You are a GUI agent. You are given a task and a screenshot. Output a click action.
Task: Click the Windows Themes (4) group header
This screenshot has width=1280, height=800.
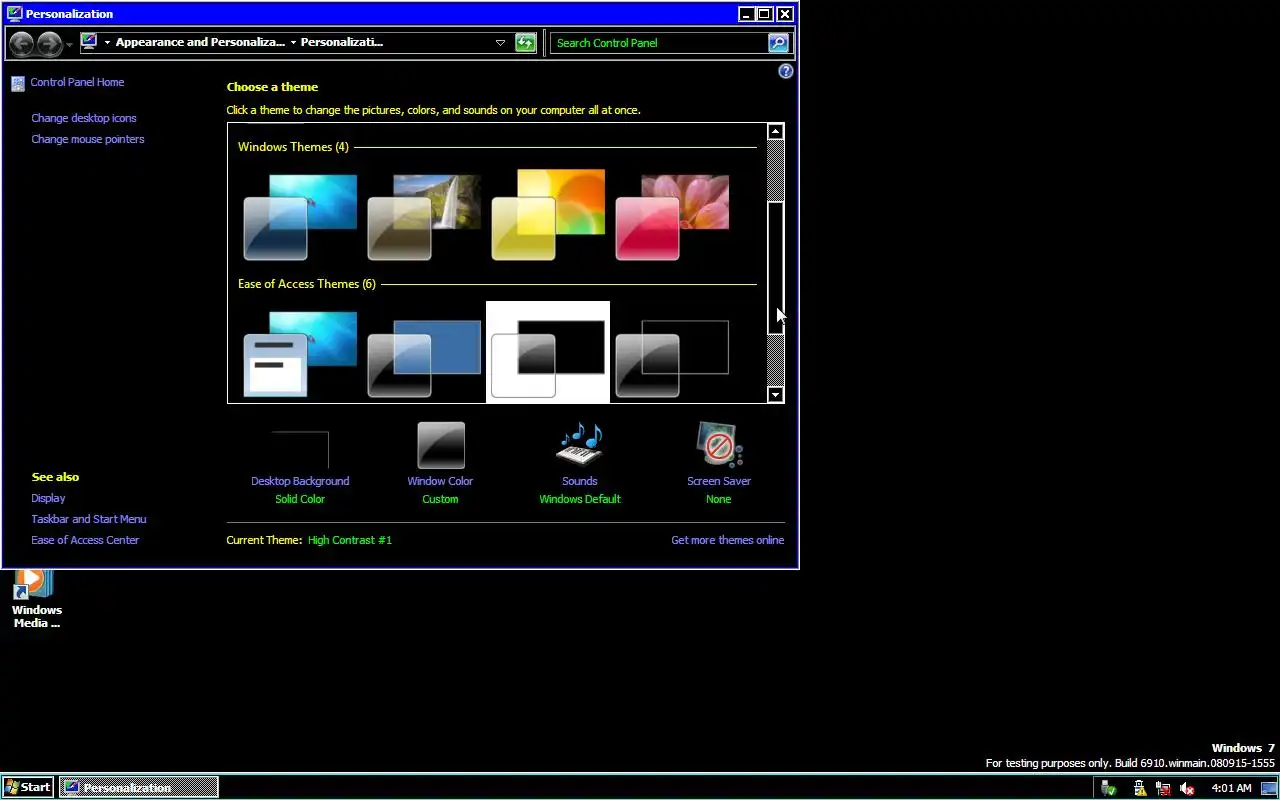293,147
